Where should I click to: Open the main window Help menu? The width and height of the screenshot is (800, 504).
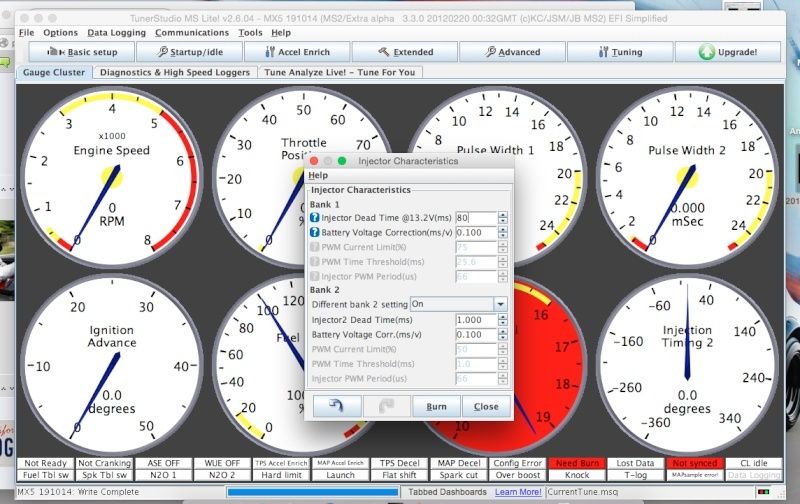pos(281,33)
